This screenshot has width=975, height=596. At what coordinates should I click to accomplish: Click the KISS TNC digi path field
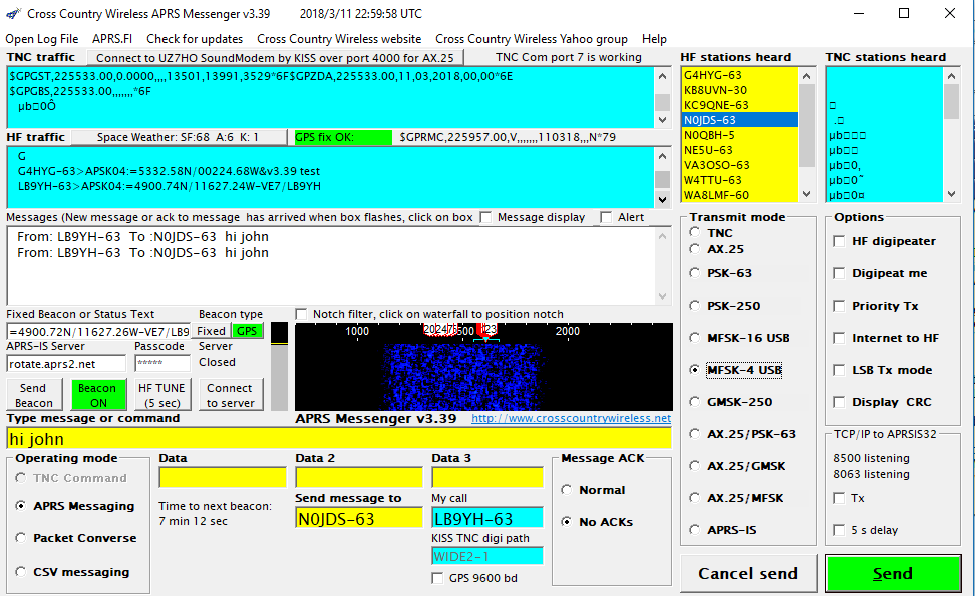tap(488, 556)
